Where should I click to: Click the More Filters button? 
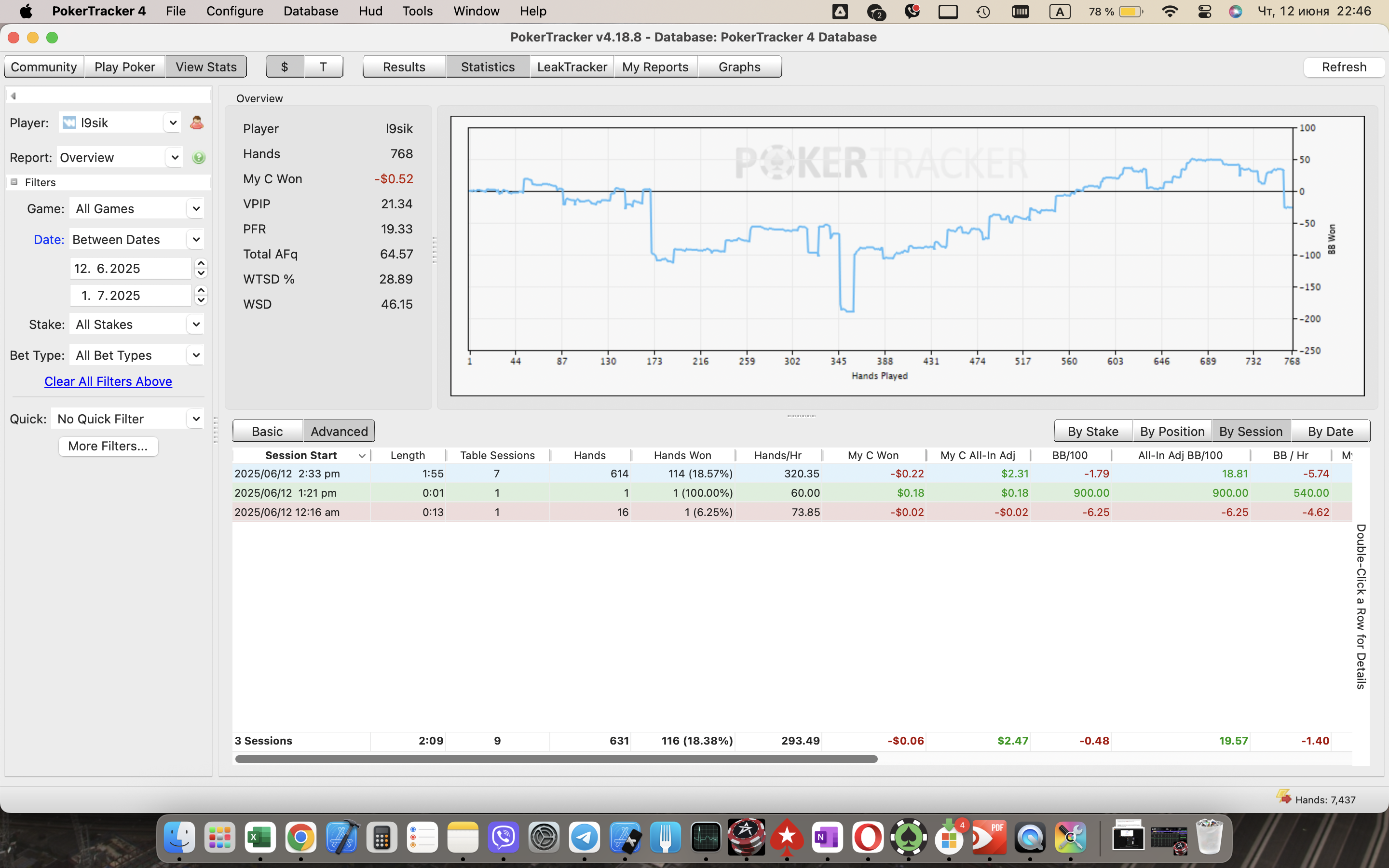coord(108,446)
